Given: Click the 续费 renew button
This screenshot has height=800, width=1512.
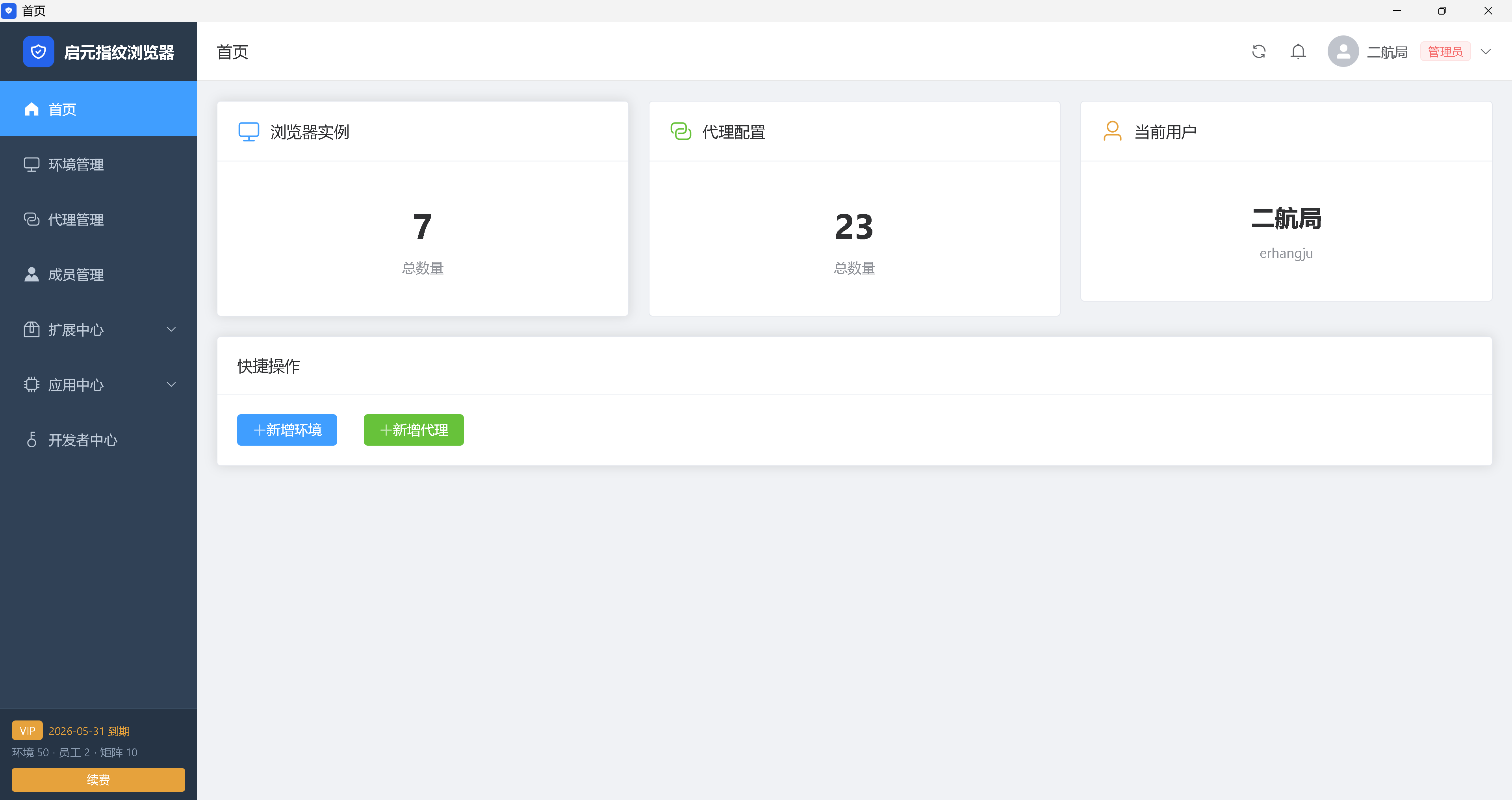Looking at the screenshot, I should click(98, 780).
